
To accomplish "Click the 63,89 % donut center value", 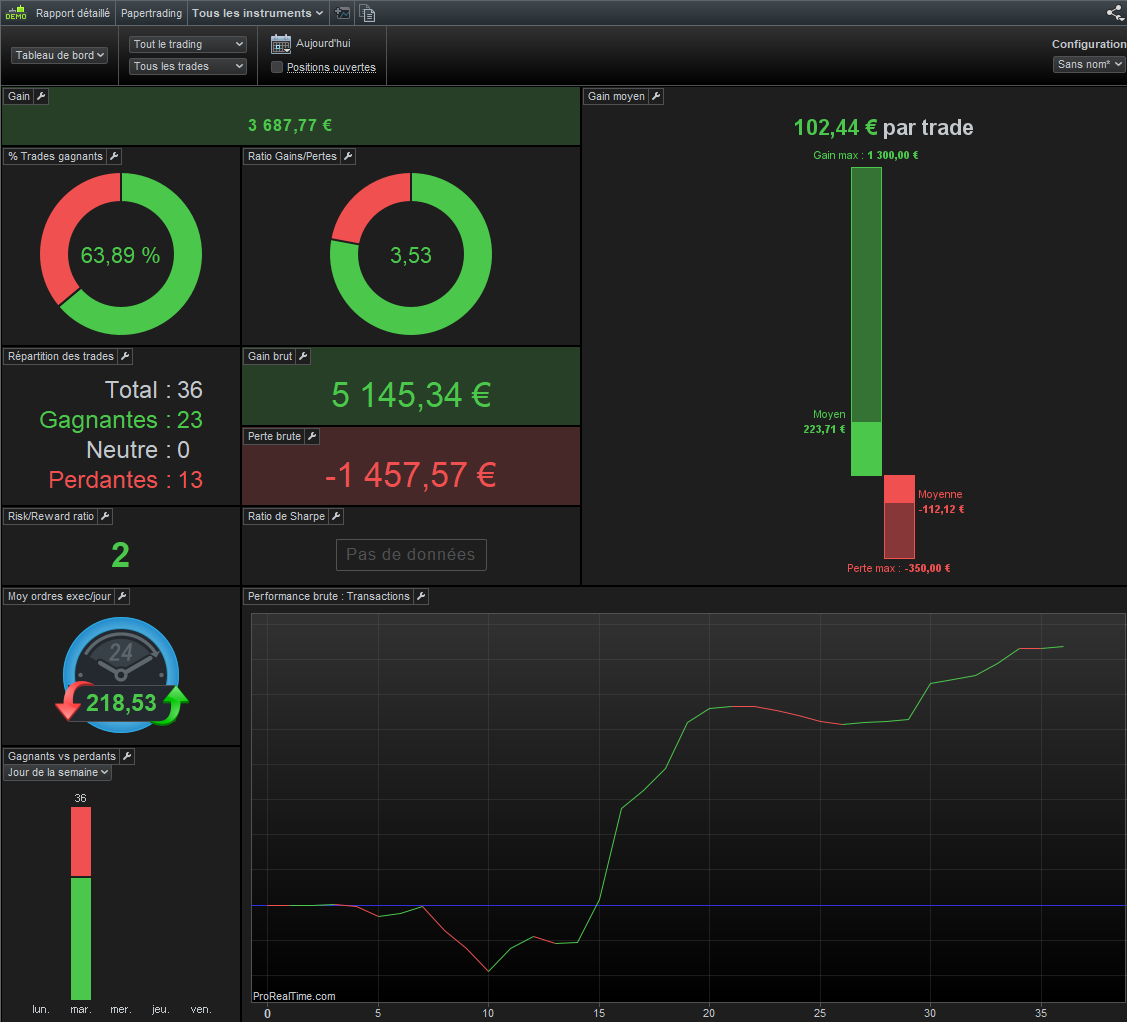I will click(x=120, y=255).
